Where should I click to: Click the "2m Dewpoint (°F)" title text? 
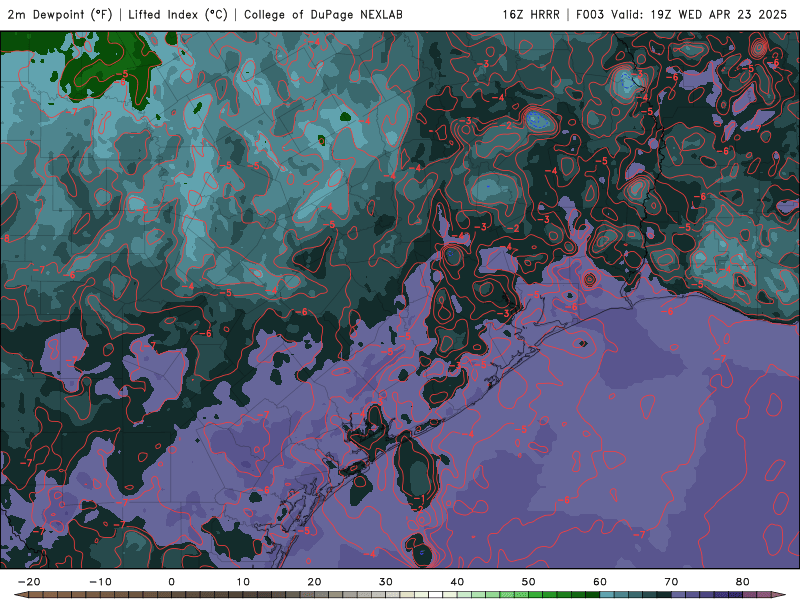60,14
